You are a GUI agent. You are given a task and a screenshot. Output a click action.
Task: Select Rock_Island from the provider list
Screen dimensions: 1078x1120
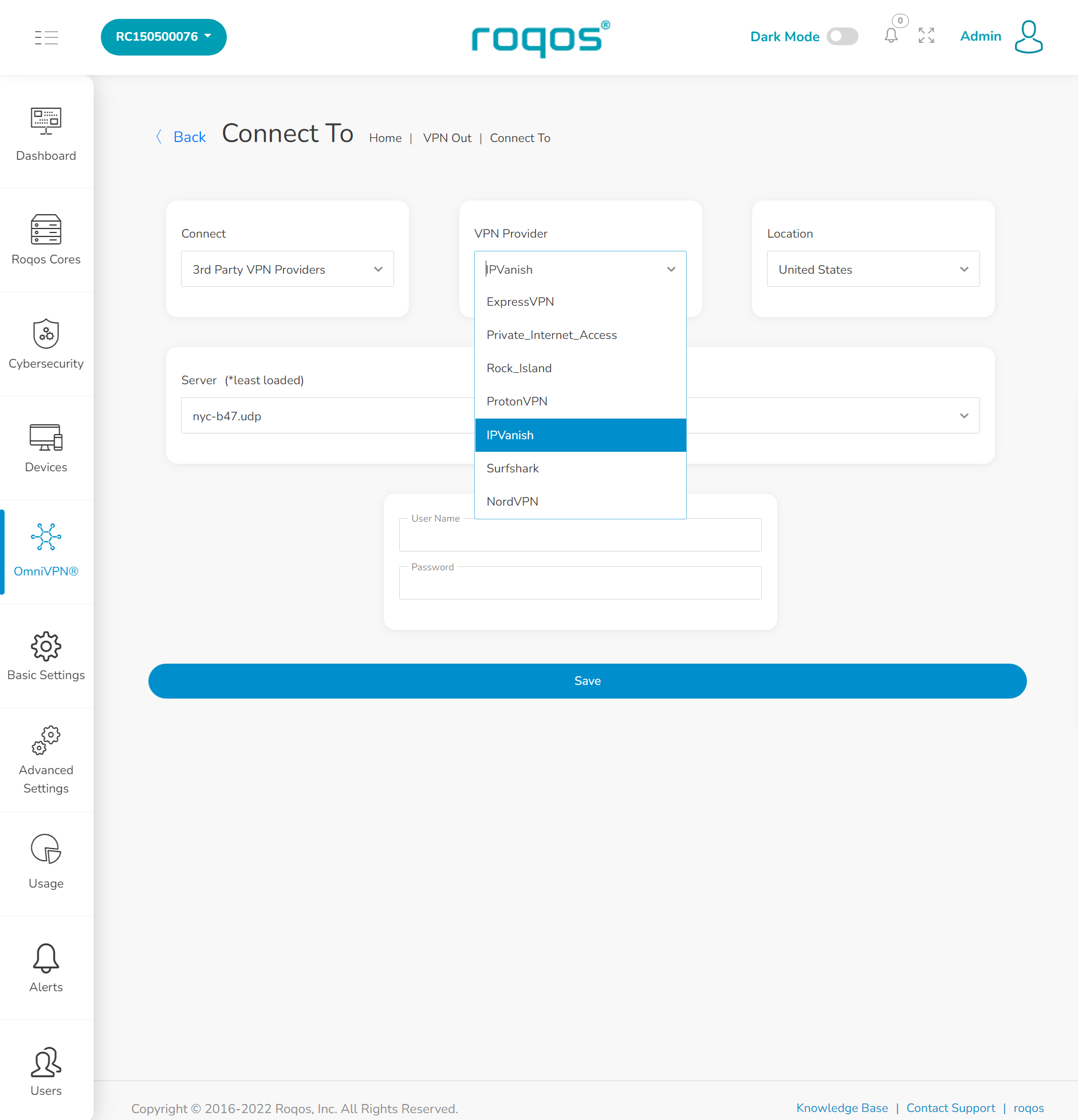pyautogui.click(x=580, y=368)
